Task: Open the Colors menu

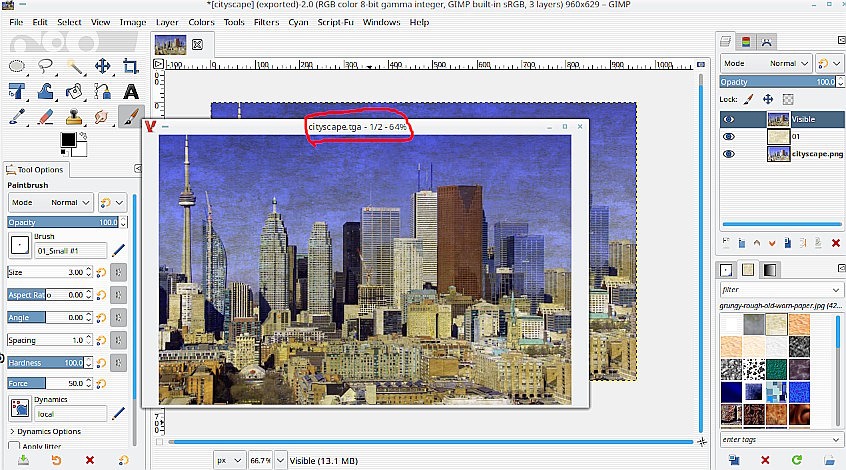Action: 201,22
